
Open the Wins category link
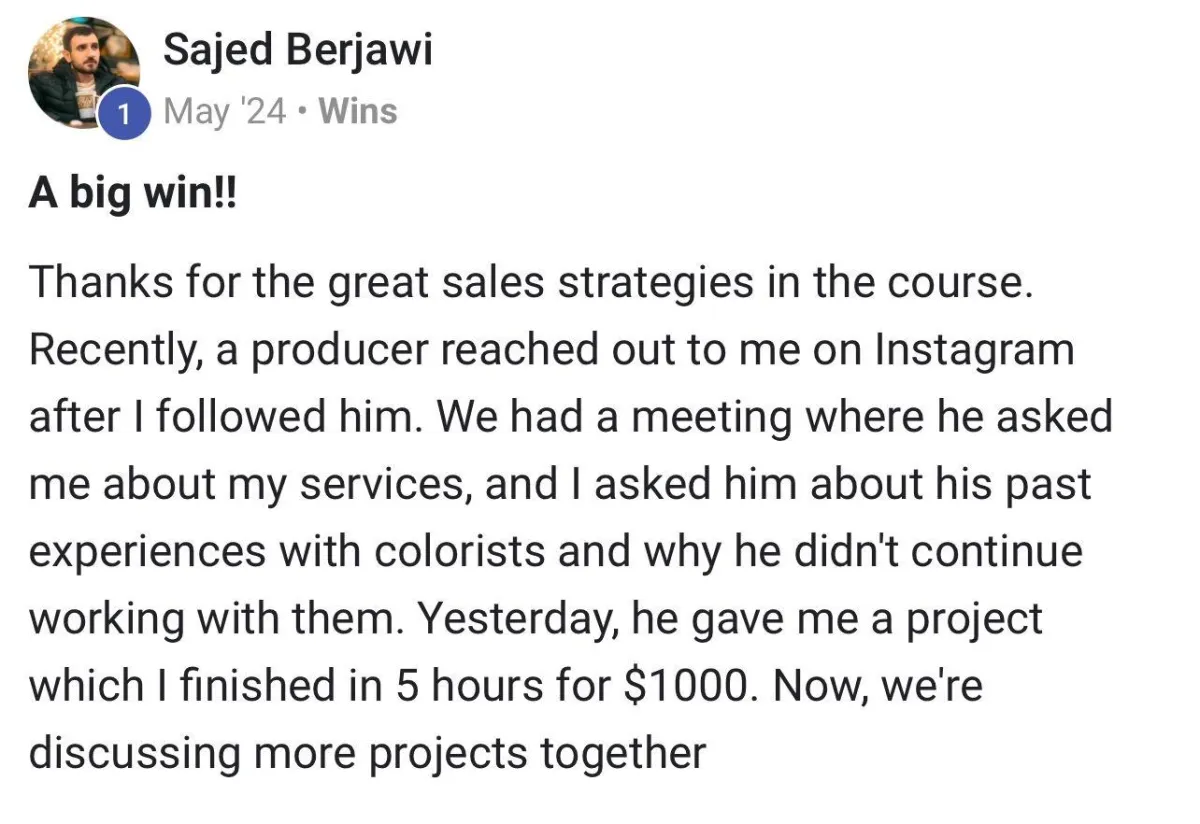(357, 111)
